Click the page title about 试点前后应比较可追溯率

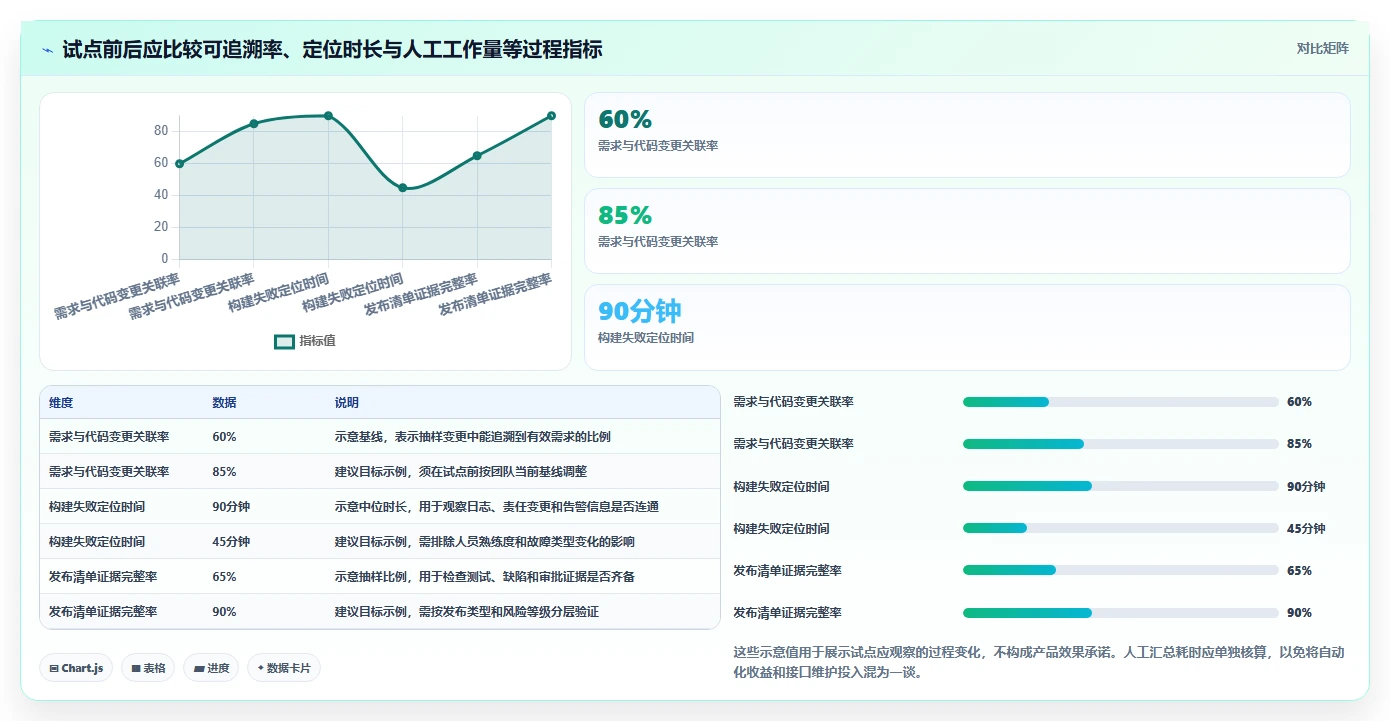click(x=332, y=50)
